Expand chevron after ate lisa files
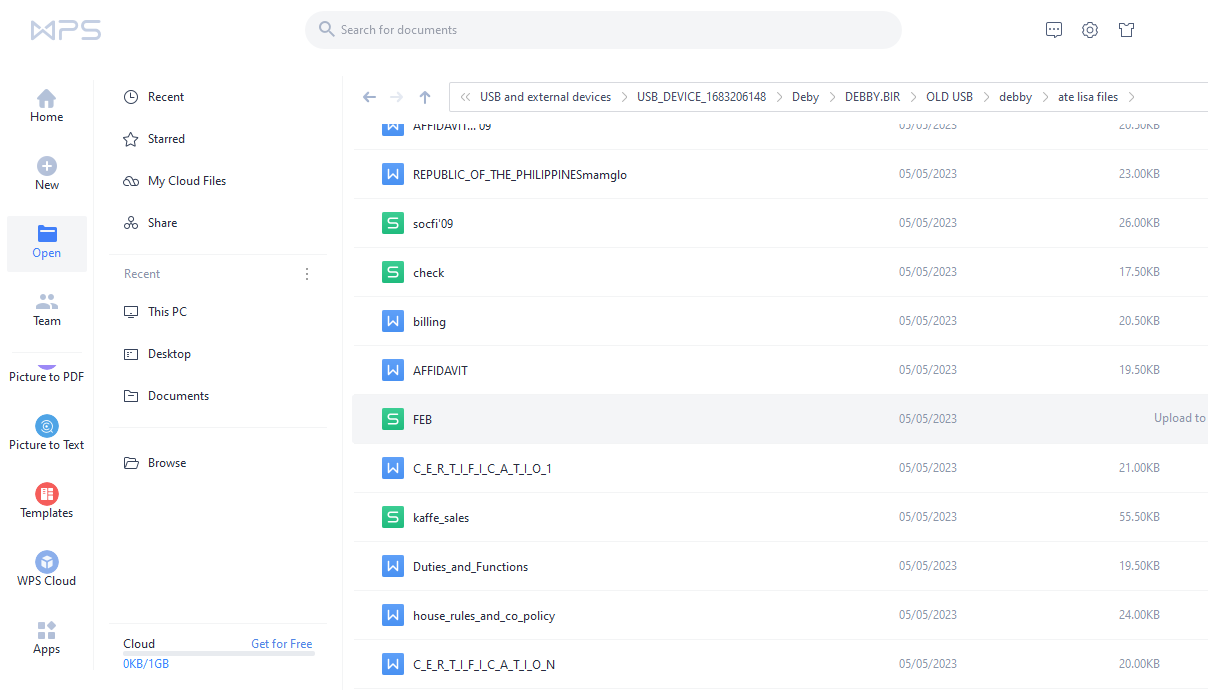Image resolution: width=1208 pixels, height=690 pixels. (x=1131, y=97)
